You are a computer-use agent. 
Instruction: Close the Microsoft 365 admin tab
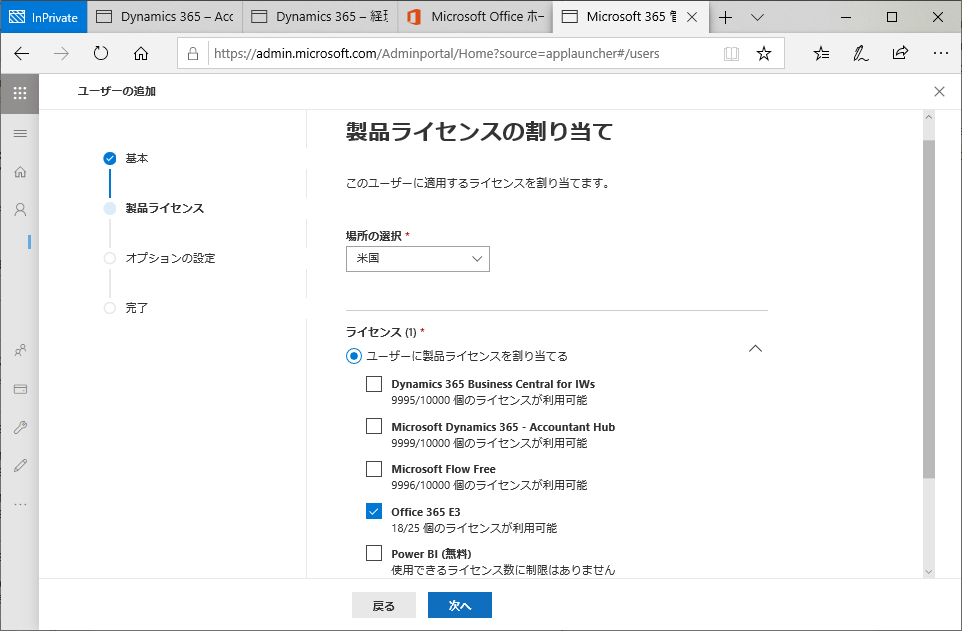692,17
